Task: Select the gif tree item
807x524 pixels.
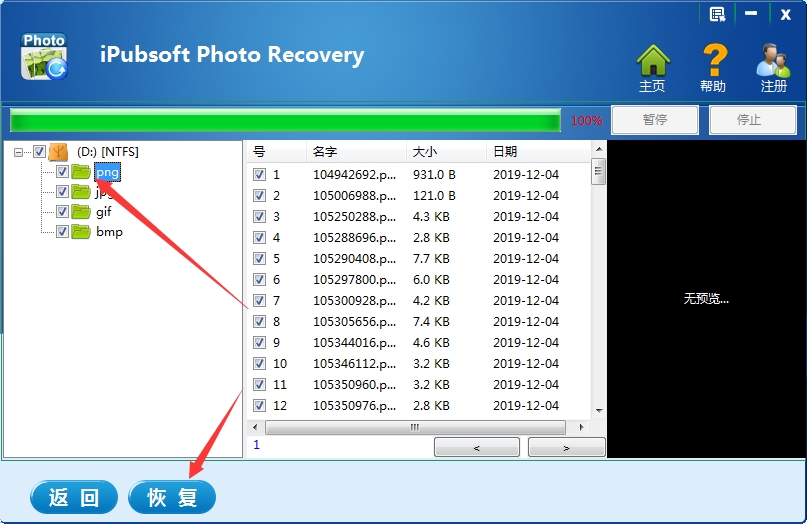Action: coord(103,212)
